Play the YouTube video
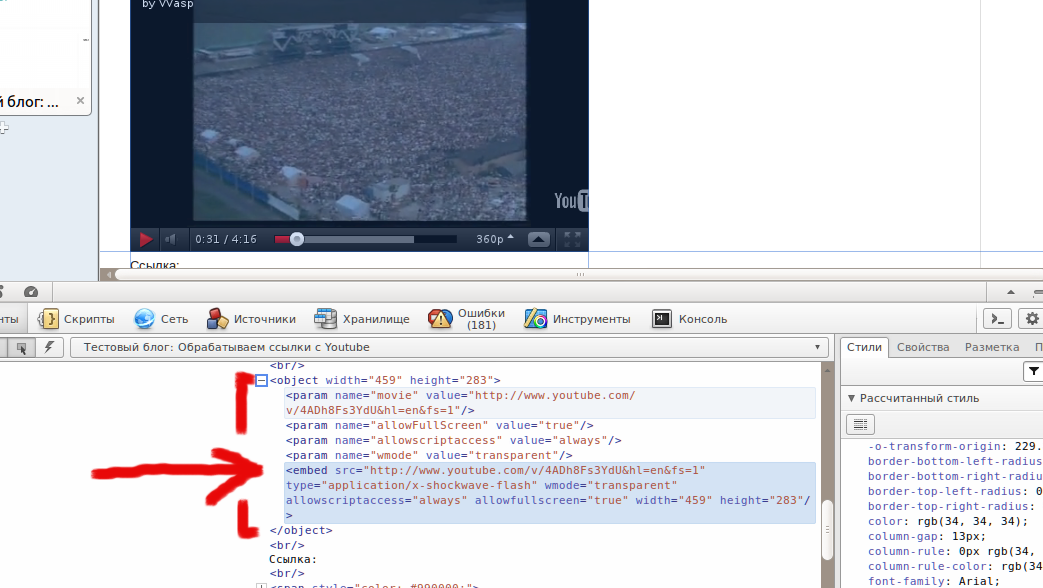The image size is (1043, 588). click(x=145, y=239)
